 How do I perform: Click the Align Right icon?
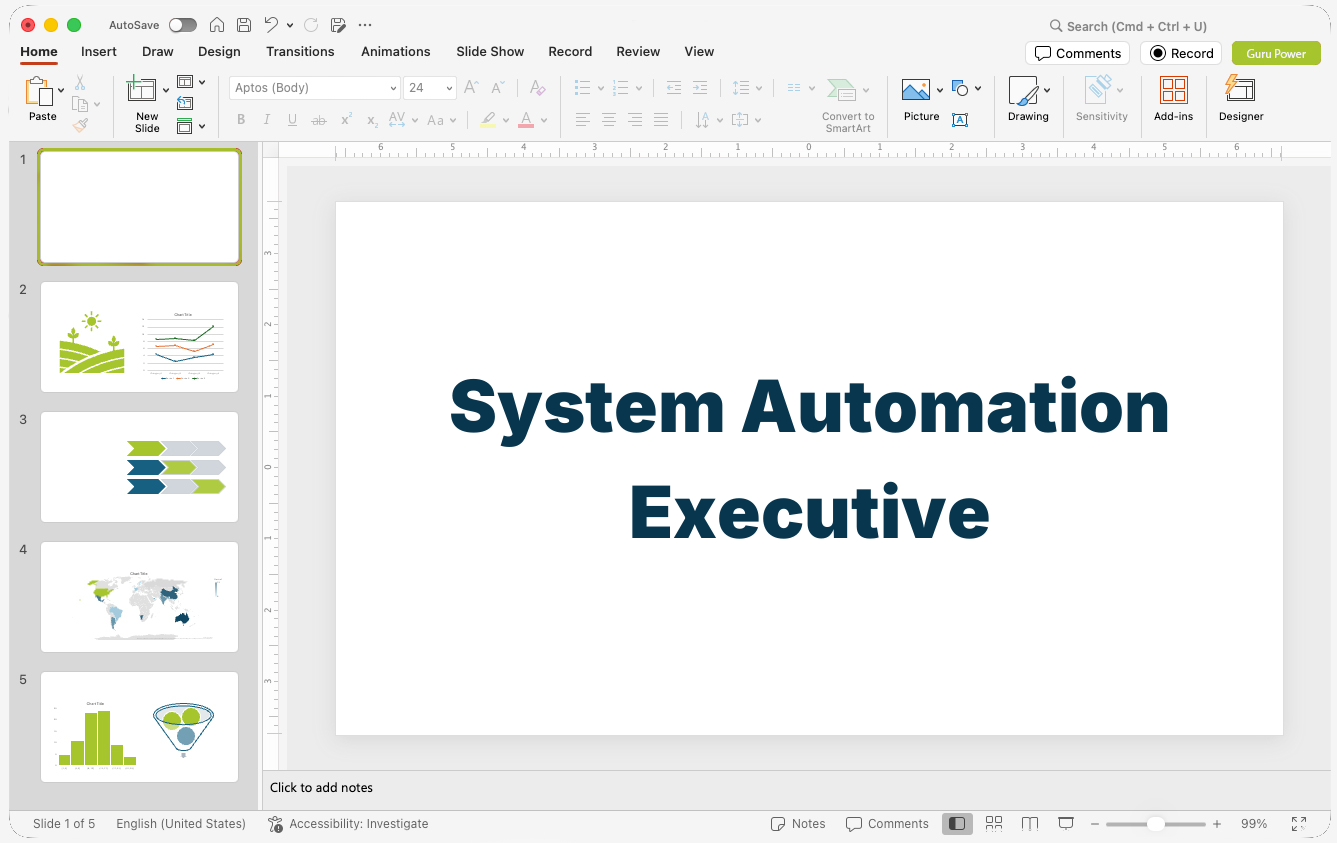coord(635,120)
